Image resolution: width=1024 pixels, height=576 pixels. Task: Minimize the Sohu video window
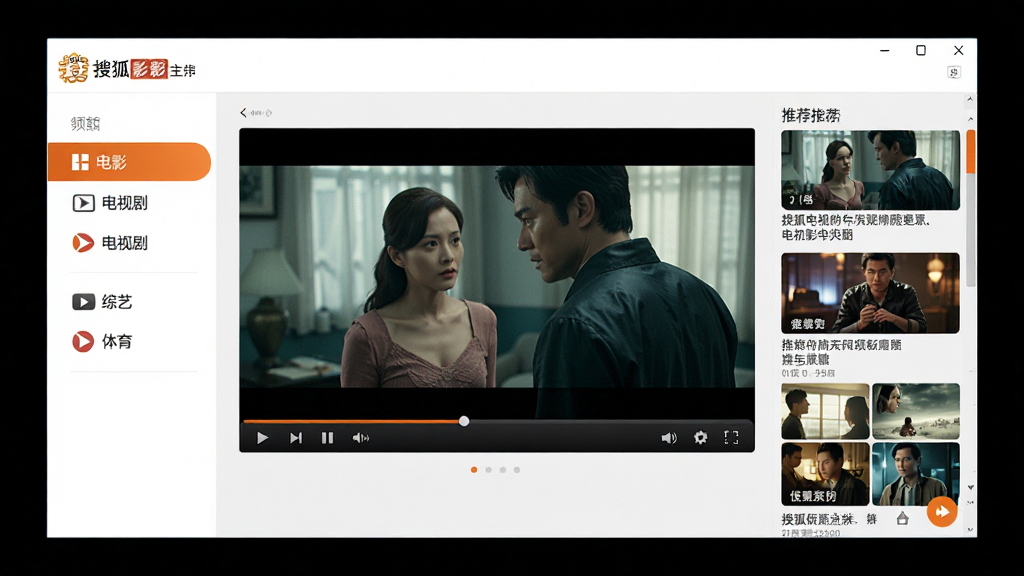click(x=885, y=50)
